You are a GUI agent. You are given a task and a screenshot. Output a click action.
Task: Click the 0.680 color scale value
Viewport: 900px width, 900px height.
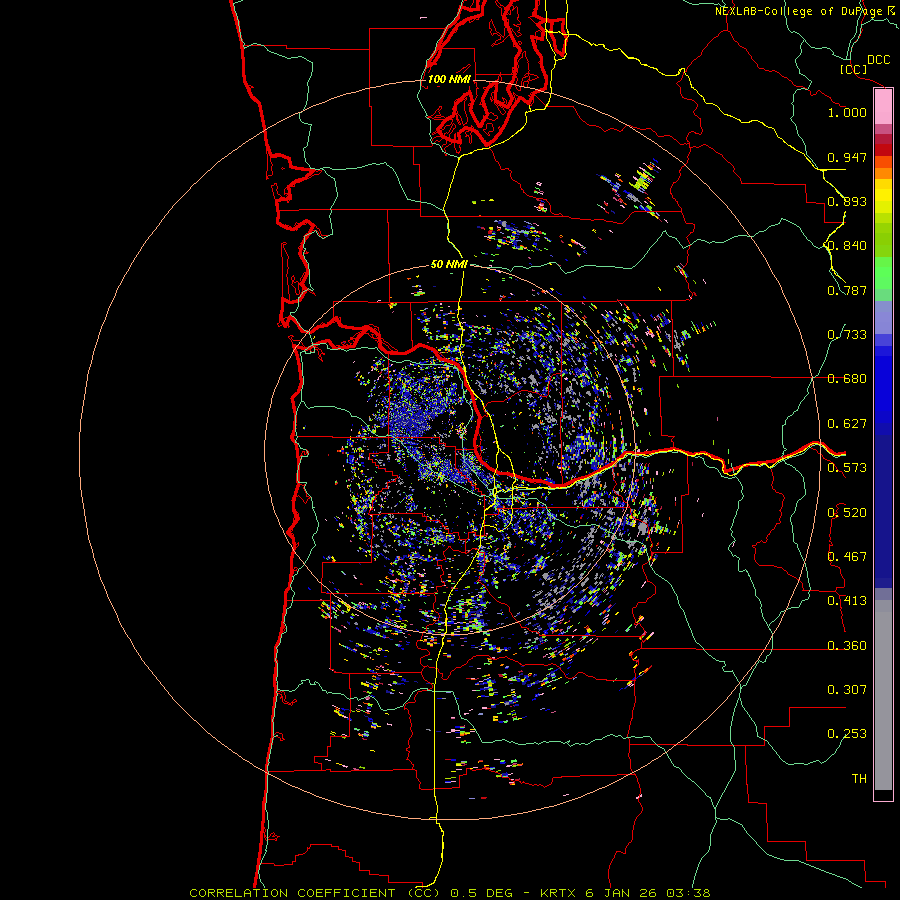[x=847, y=379]
